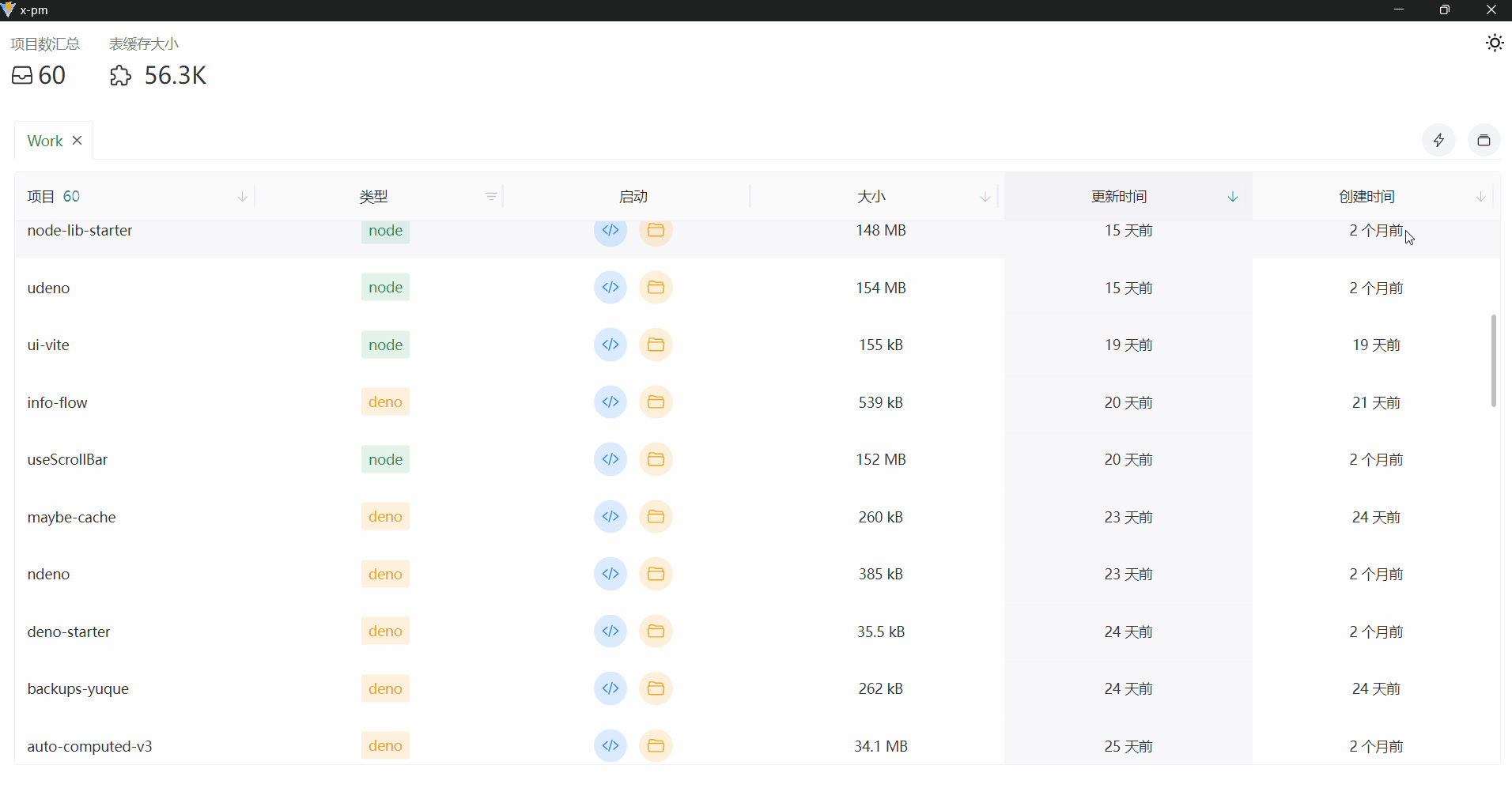Screen dimensions: 1512x803
Task: Open node-lib-starter with the code editor icon
Action: 610,231
